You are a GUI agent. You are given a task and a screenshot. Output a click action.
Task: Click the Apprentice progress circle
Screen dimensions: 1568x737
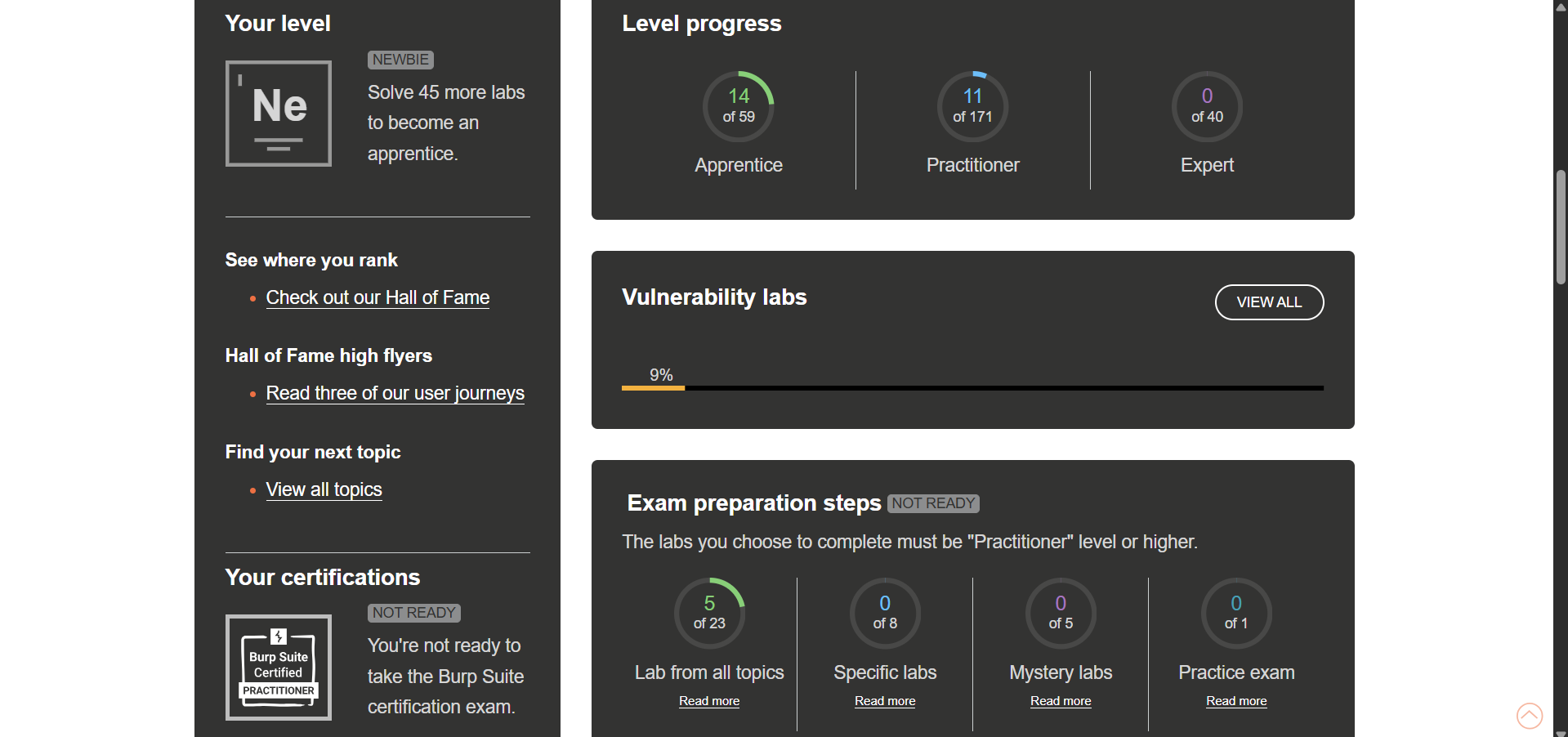(738, 106)
